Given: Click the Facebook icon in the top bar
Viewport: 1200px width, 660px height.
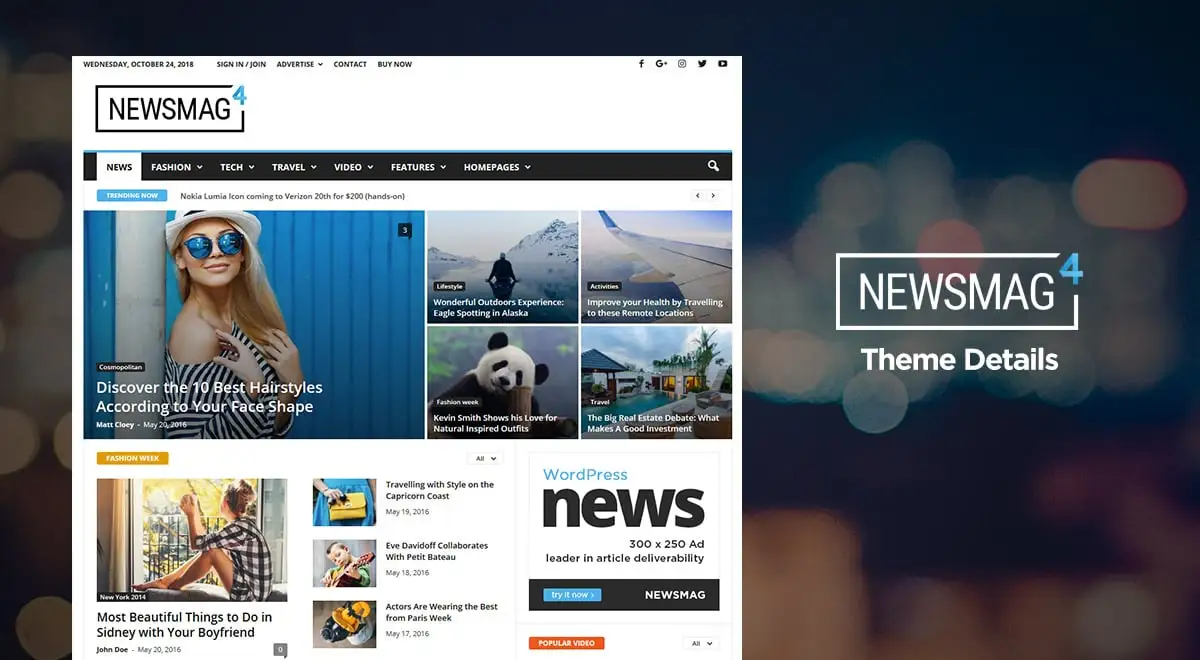Looking at the screenshot, I should click(641, 63).
